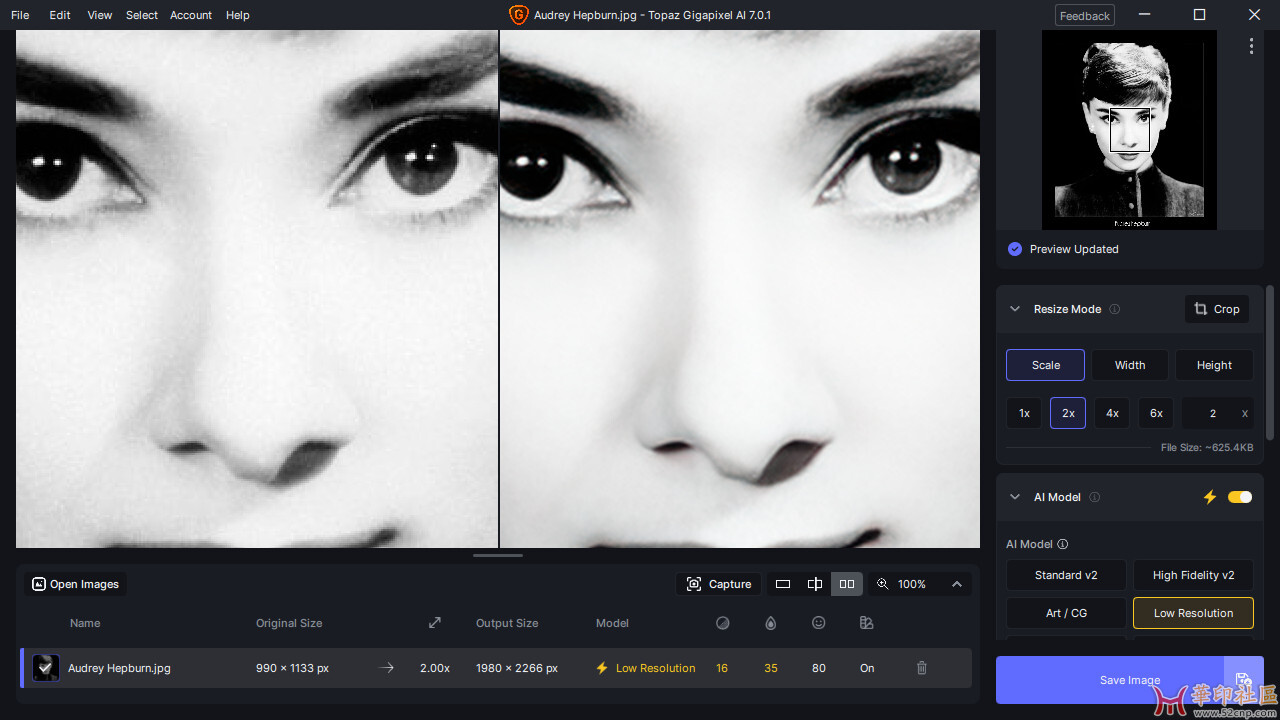This screenshot has width=1280, height=720.
Task: Select side-by-side view layout icon
Action: click(x=847, y=584)
